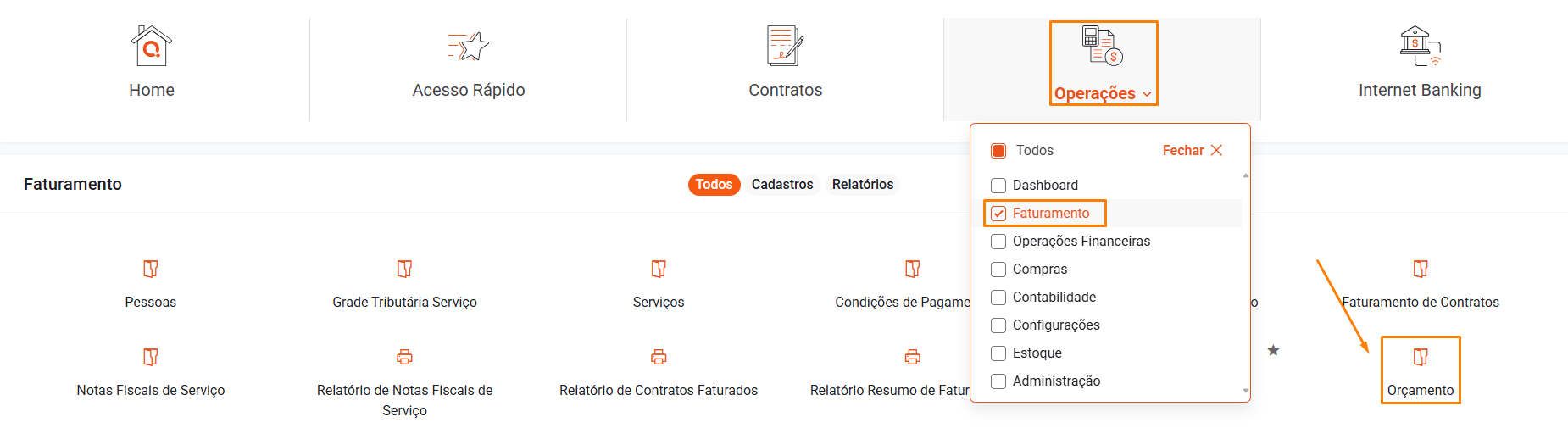1568x445 pixels.
Task: Open the Internet Banking bank icon
Action: 1420,47
